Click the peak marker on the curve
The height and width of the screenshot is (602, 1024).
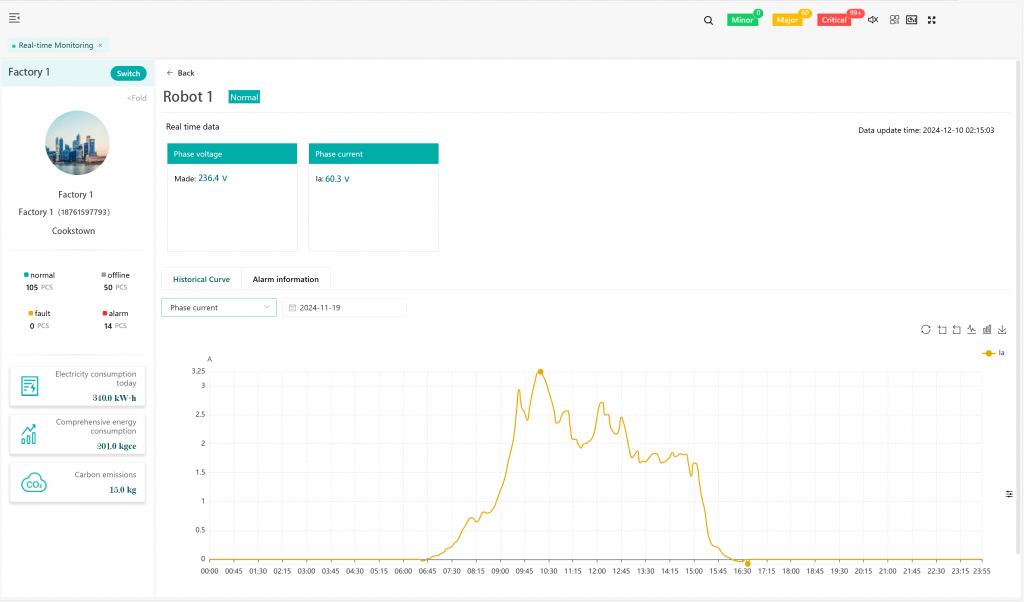540,371
